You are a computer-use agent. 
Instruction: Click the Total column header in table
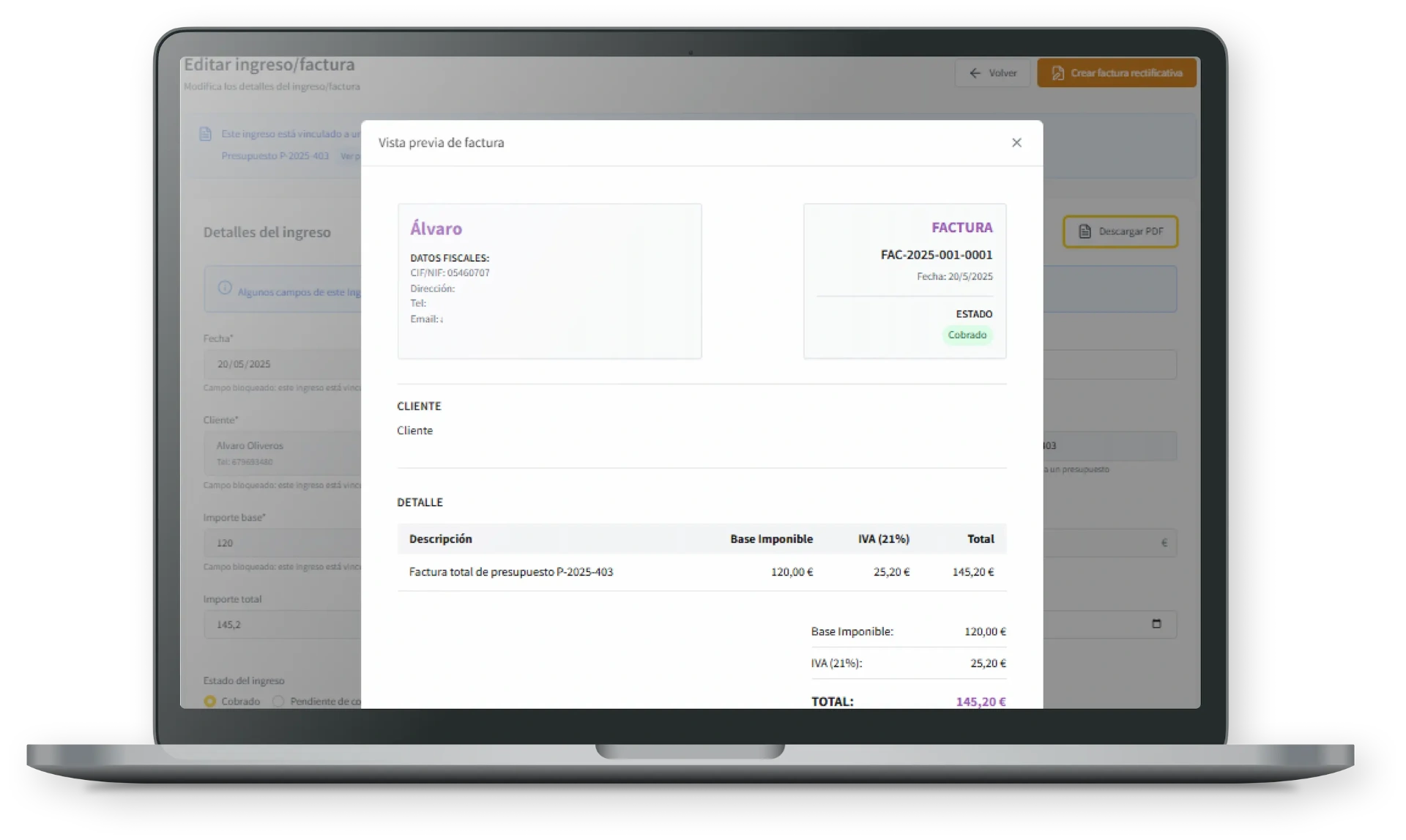pos(981,539)
